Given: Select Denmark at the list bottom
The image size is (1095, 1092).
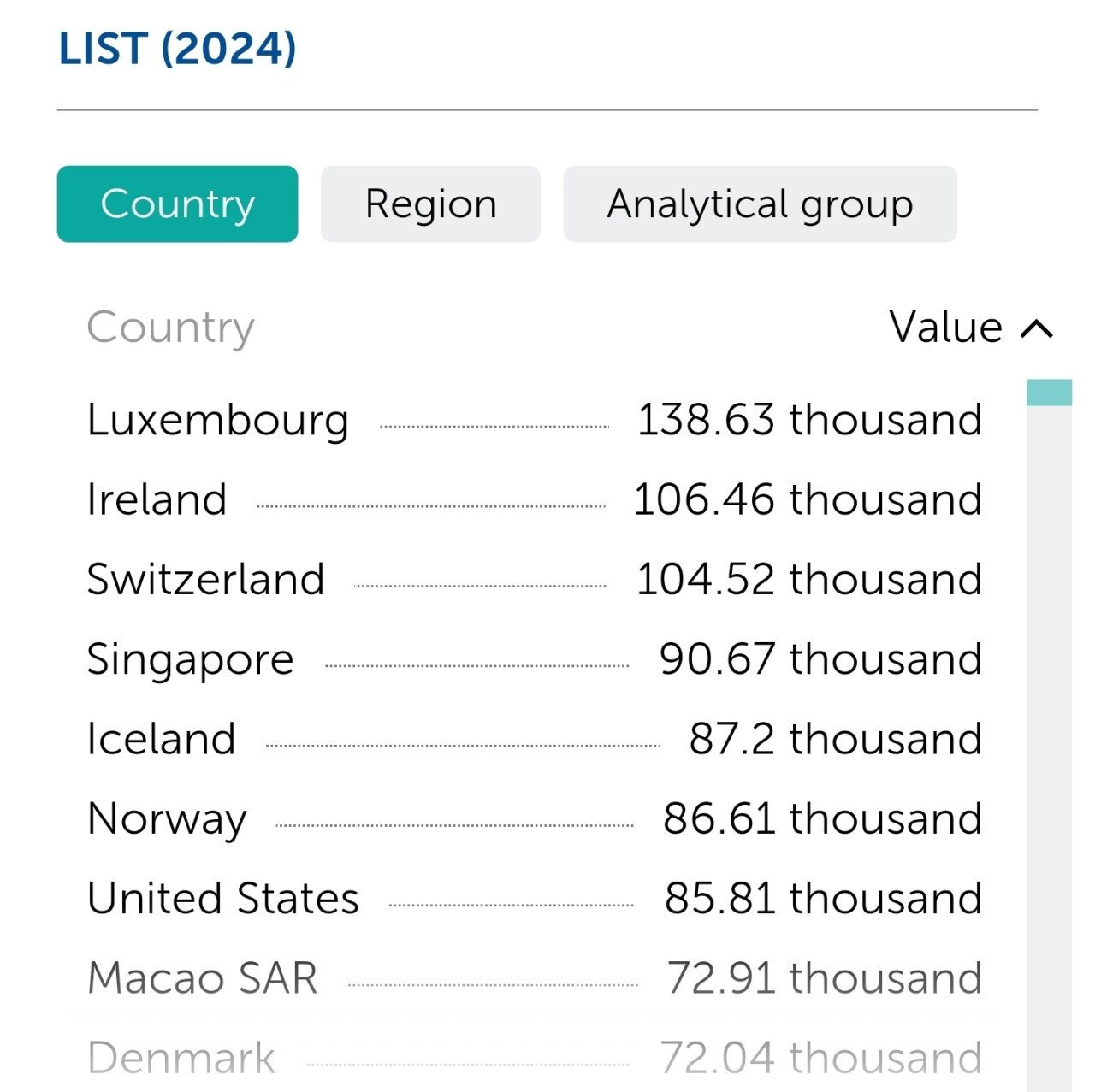Looking at the screenshot, I should 181,1058.
